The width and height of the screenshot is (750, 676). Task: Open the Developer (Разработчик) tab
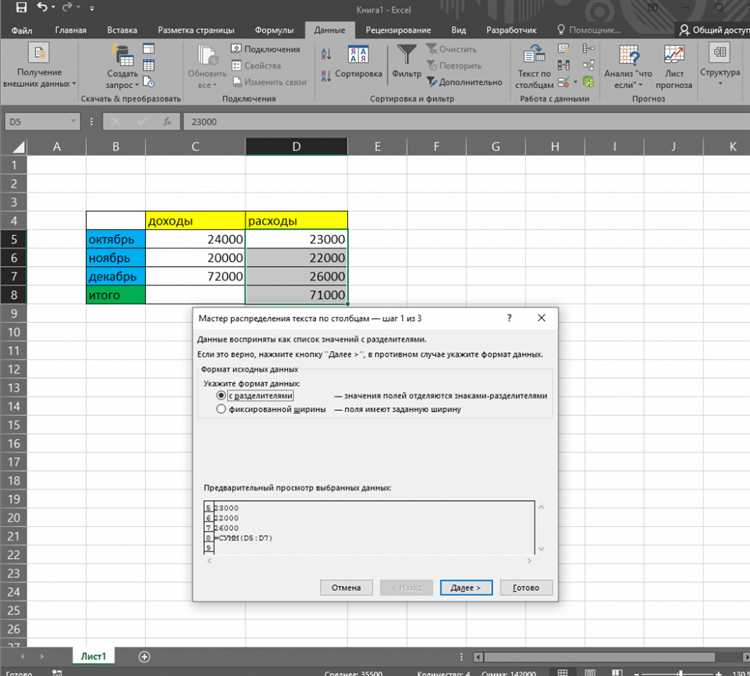[511, 30]
